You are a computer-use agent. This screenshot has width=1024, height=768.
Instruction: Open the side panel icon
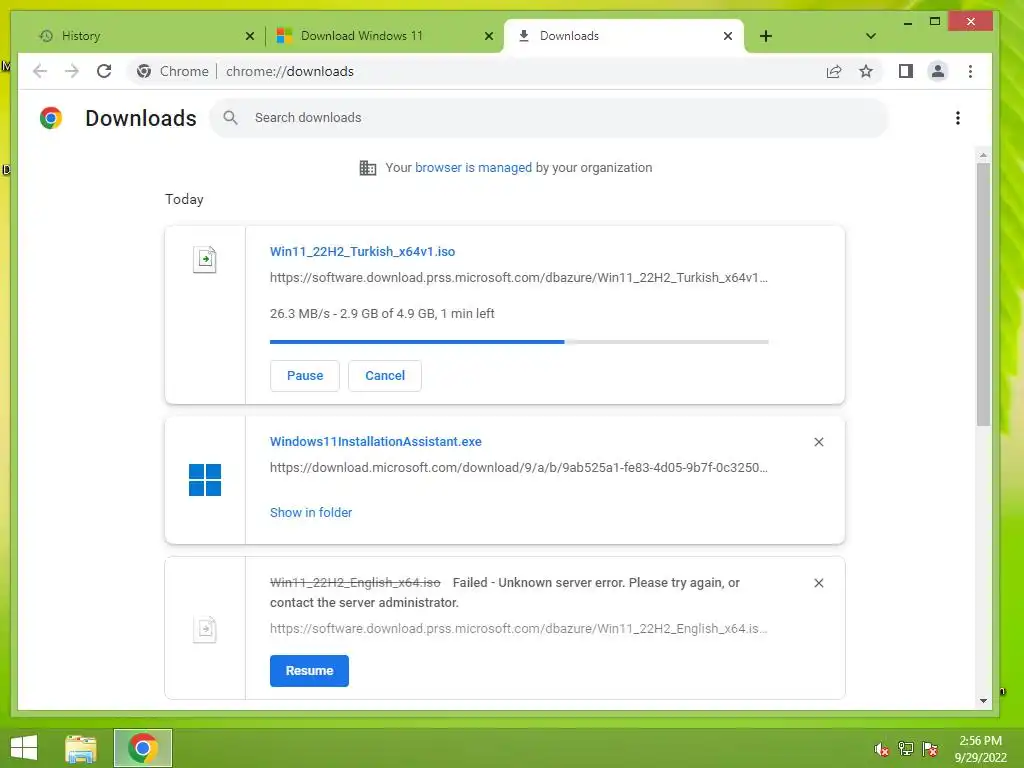(906, 71)
